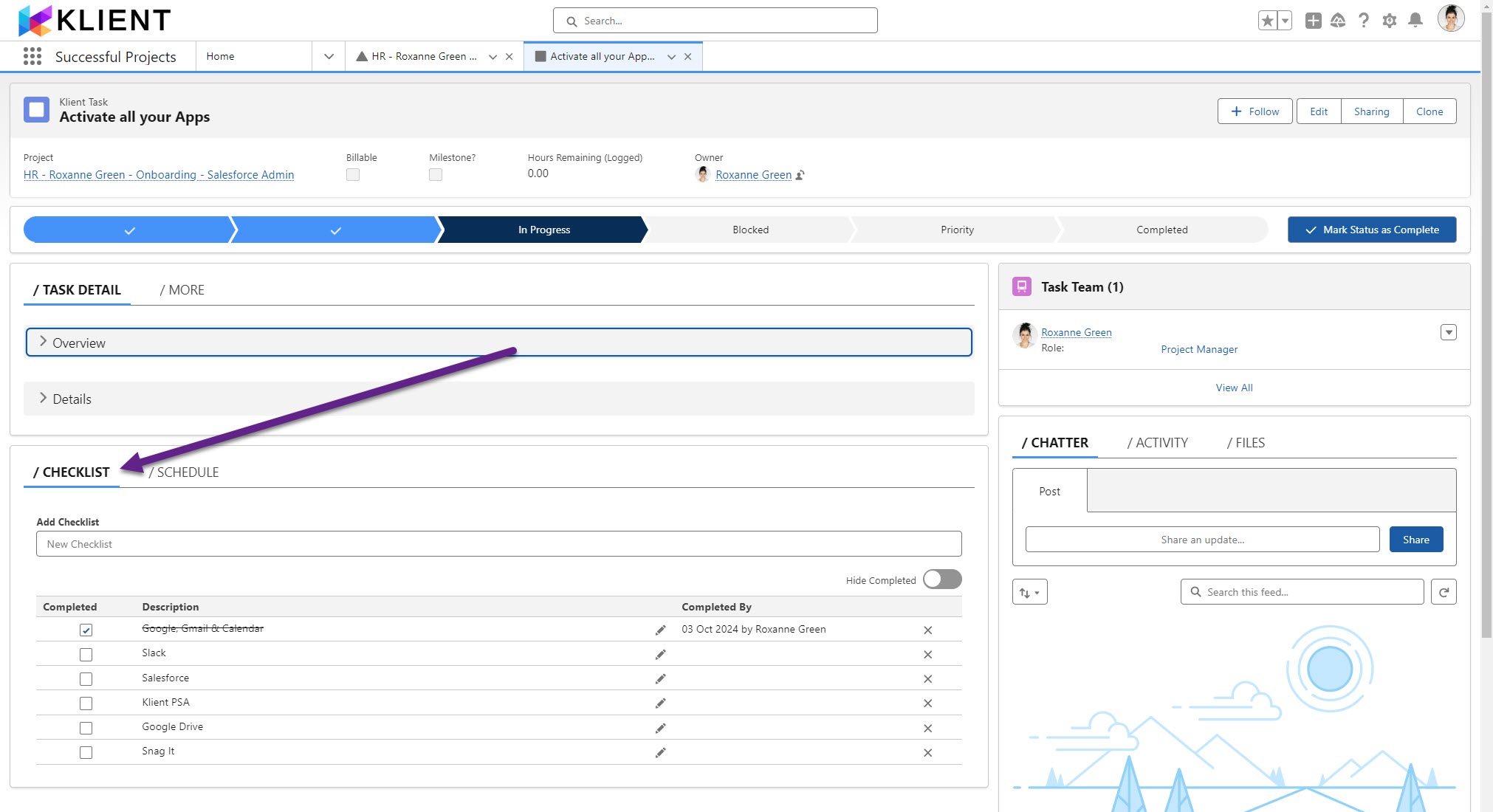Check the Klient PSA checklist checkbox
The width and height of the screenshot is (1493, 812).
pyautogui.click(x=86, y=703)
